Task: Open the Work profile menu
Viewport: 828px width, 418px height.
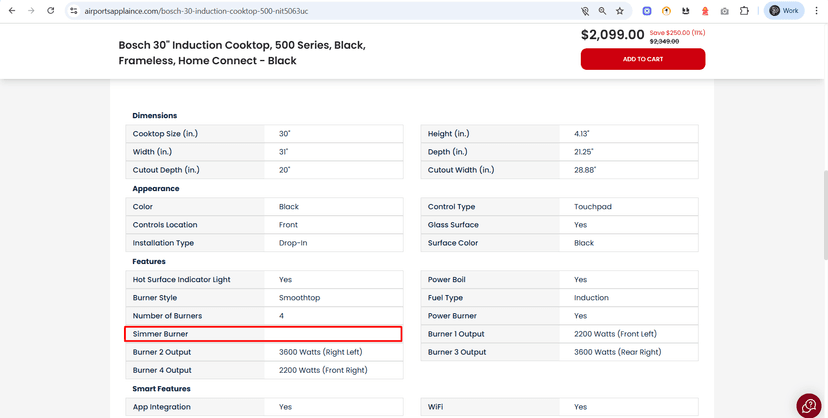Action: pyautogui.click(x=785, y=11)
